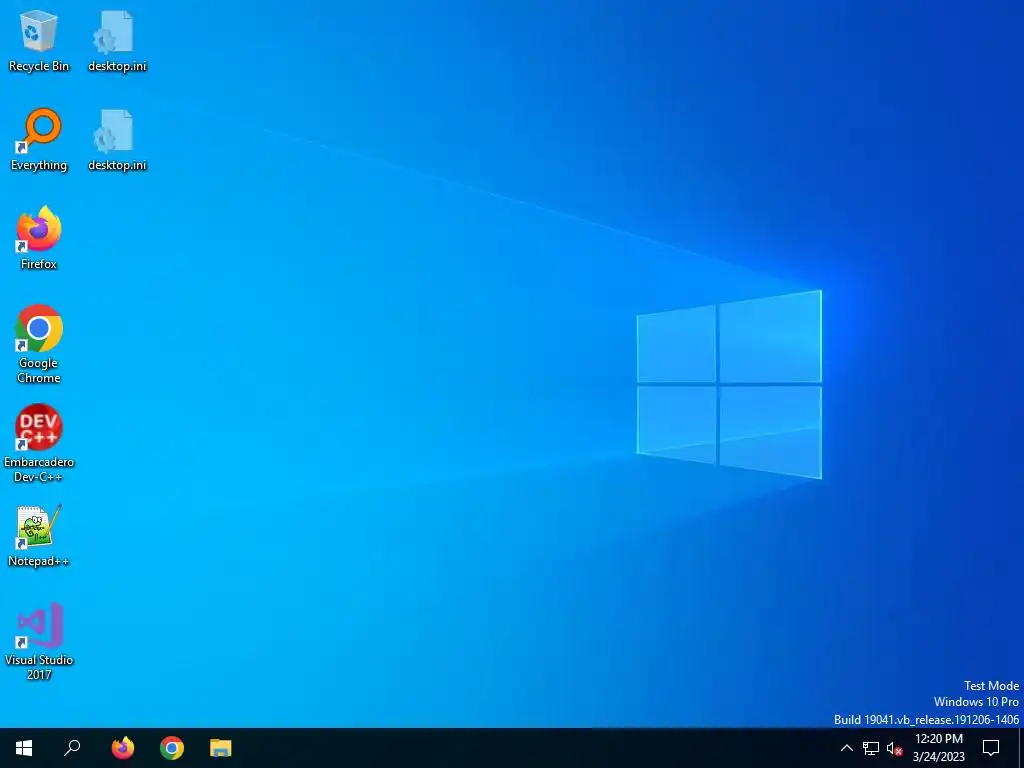Select the Visual Studio 2017 shortcut
1024x768 pixels.
click(x=39, y=642)
